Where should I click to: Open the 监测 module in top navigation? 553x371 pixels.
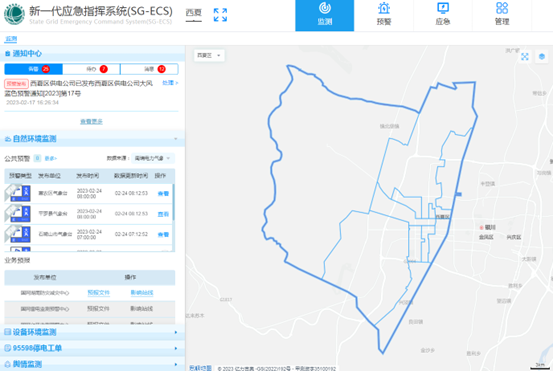(x=324, y=16)
